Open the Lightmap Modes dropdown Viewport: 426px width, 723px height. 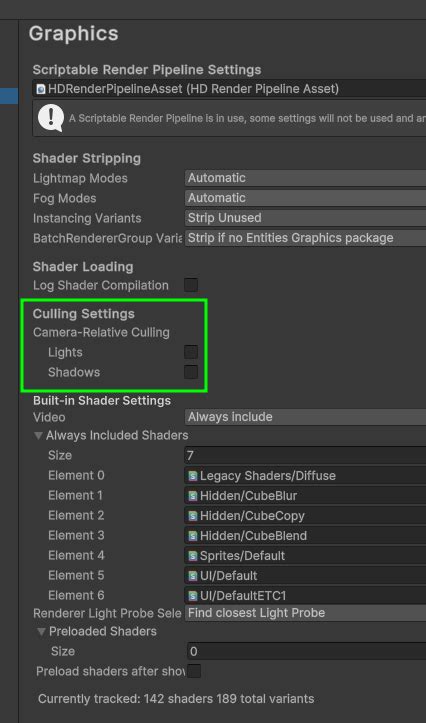305,178
